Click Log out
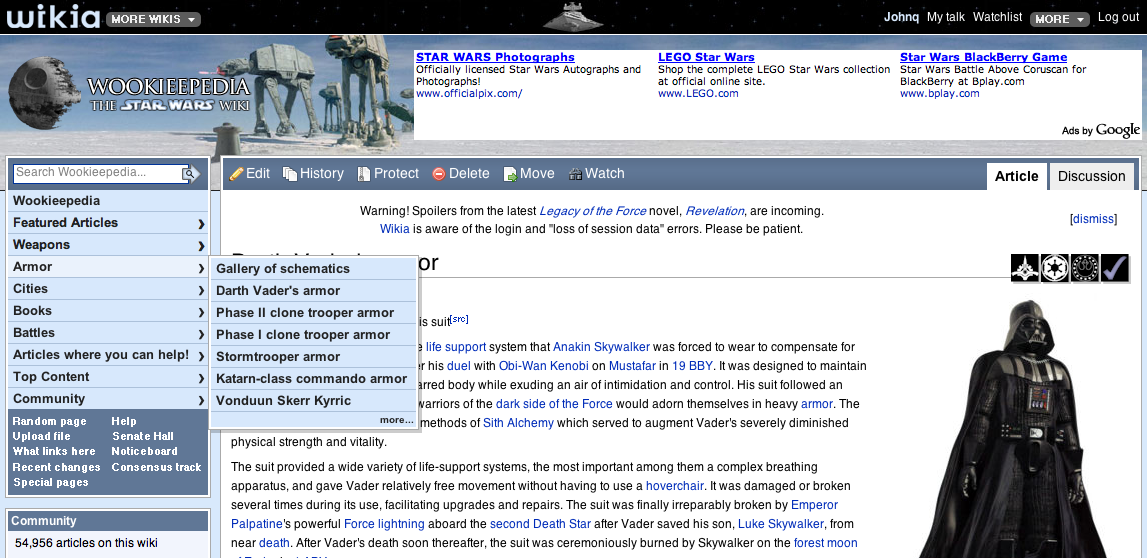This screenshot has height=558, width=1147. [1118, 17]
